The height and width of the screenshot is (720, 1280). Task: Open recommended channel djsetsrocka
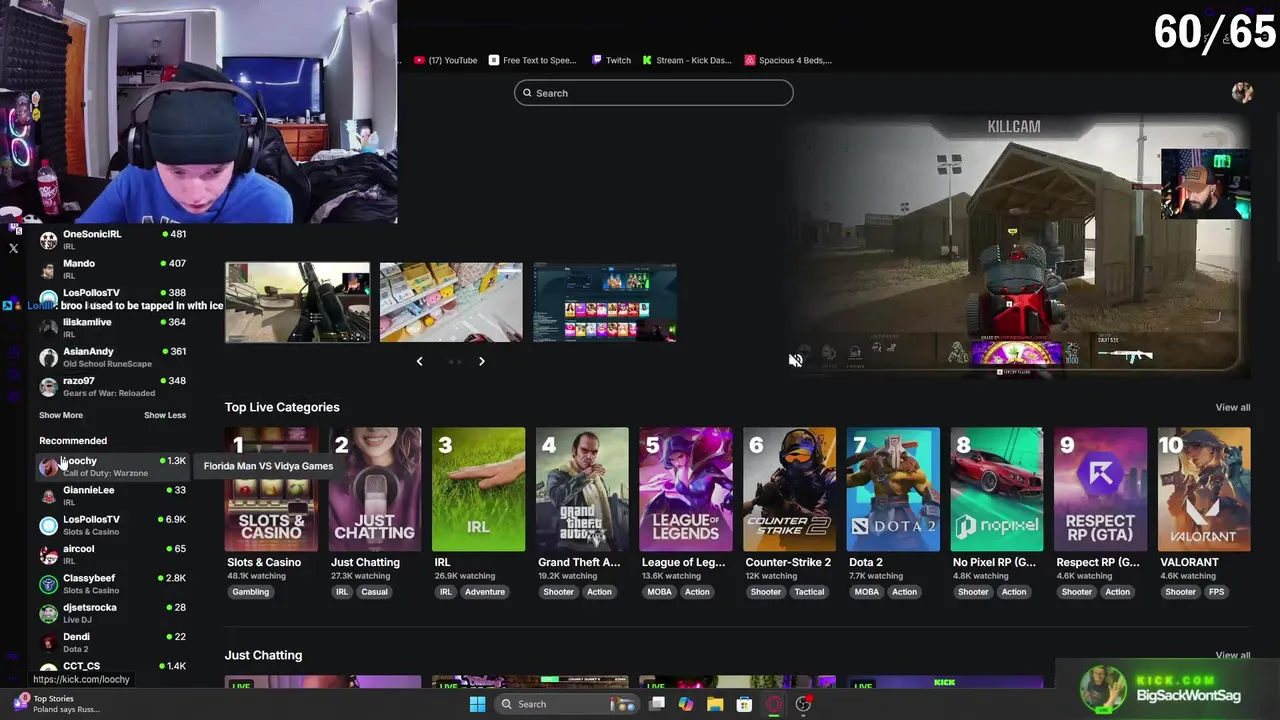112,612
